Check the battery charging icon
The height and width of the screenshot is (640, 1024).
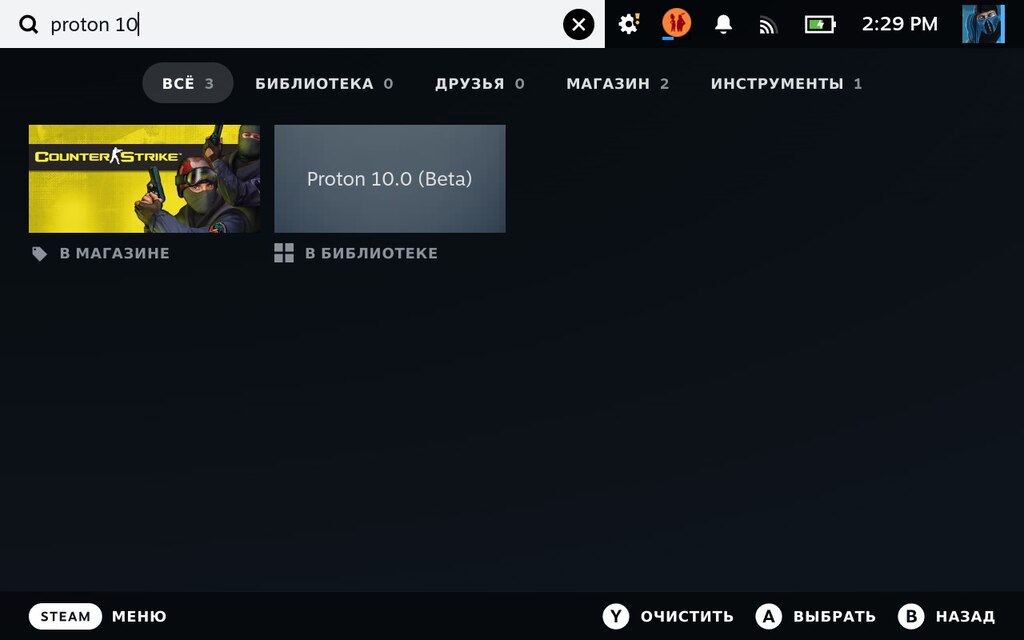tap(820, 25)
